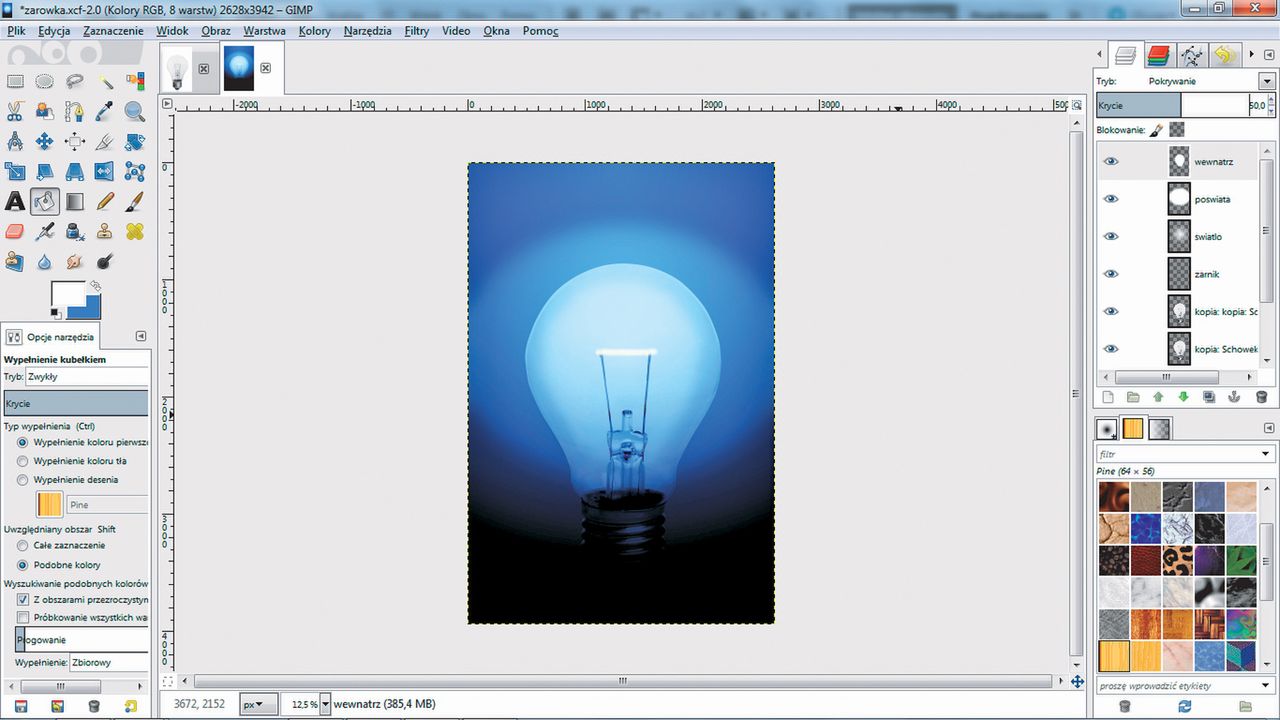Open the Kolory menu
Screen dimensions: 1280x720
coord(314,31)
